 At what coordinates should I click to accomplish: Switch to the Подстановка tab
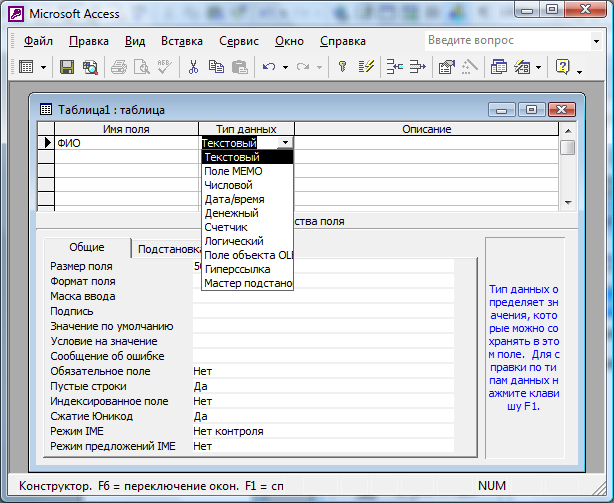tap(167, 249)
